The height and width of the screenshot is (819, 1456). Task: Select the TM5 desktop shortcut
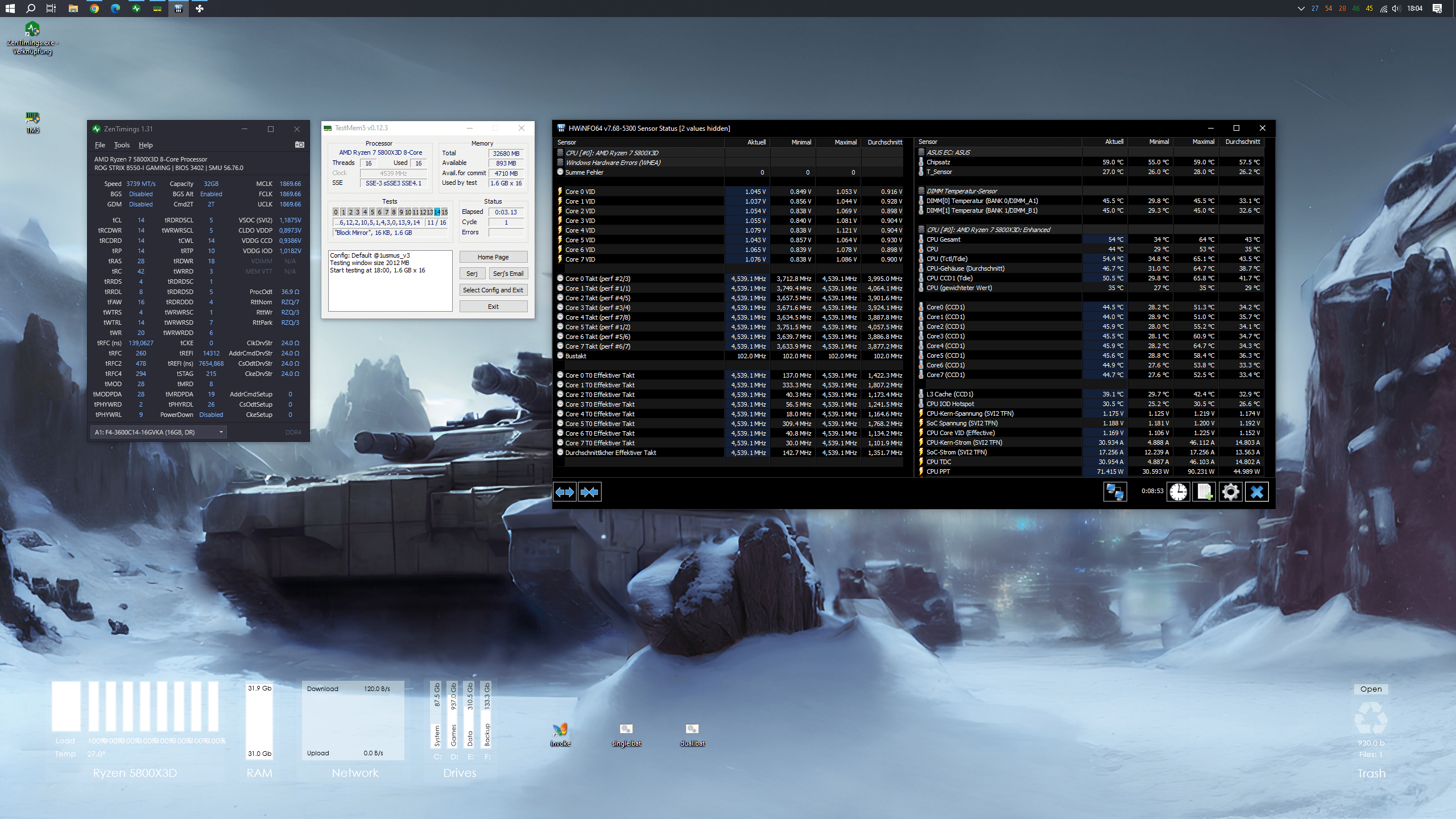click(32, 122)
